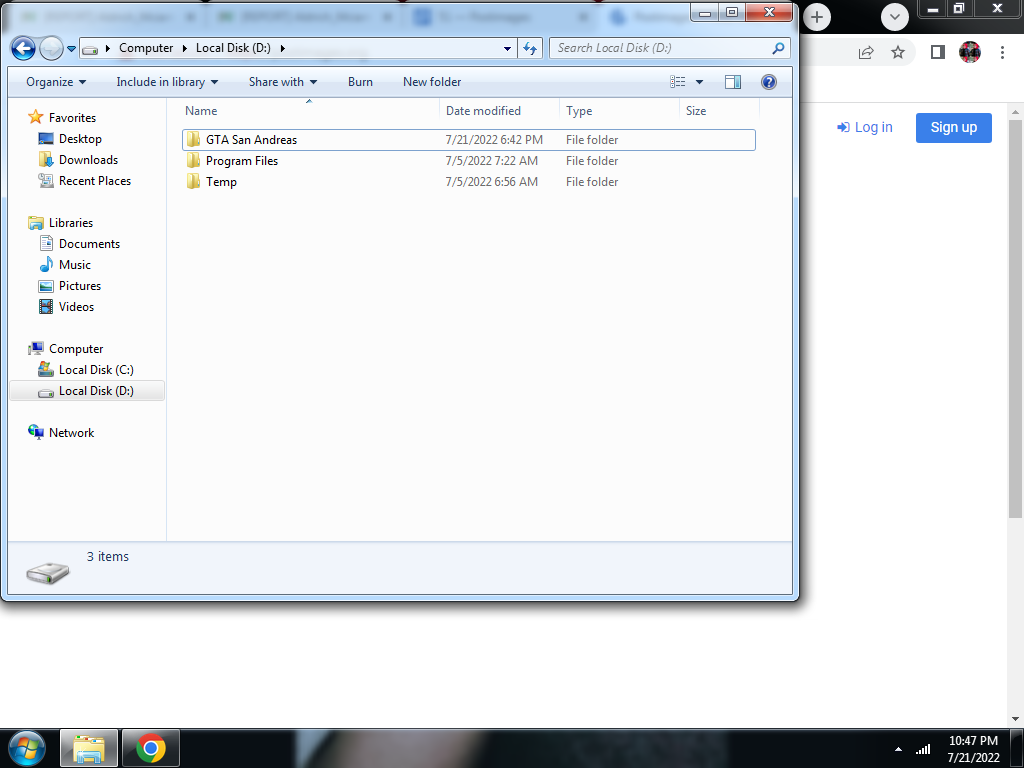Create a New folder from command bar
Viewport: 1024px width, 768px height.
coord(432,82)
